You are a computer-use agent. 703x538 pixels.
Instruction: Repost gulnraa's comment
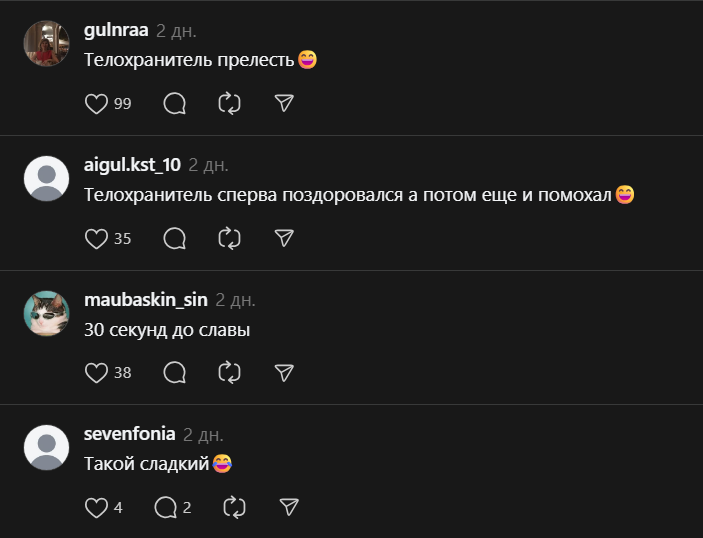[x=229, y=104]
